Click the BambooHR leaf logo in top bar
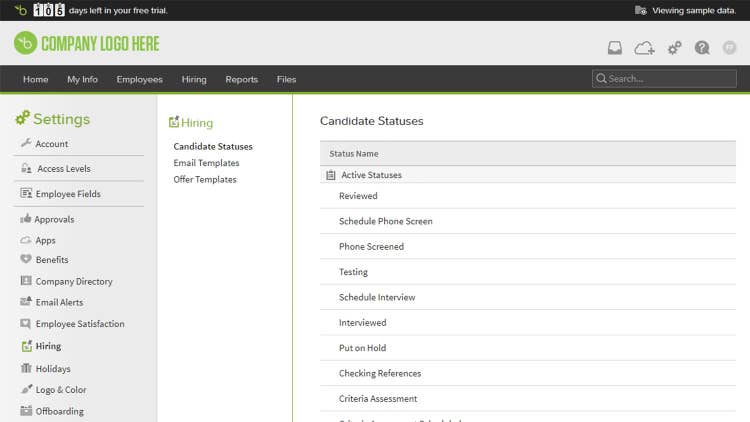 click(21, 10)
